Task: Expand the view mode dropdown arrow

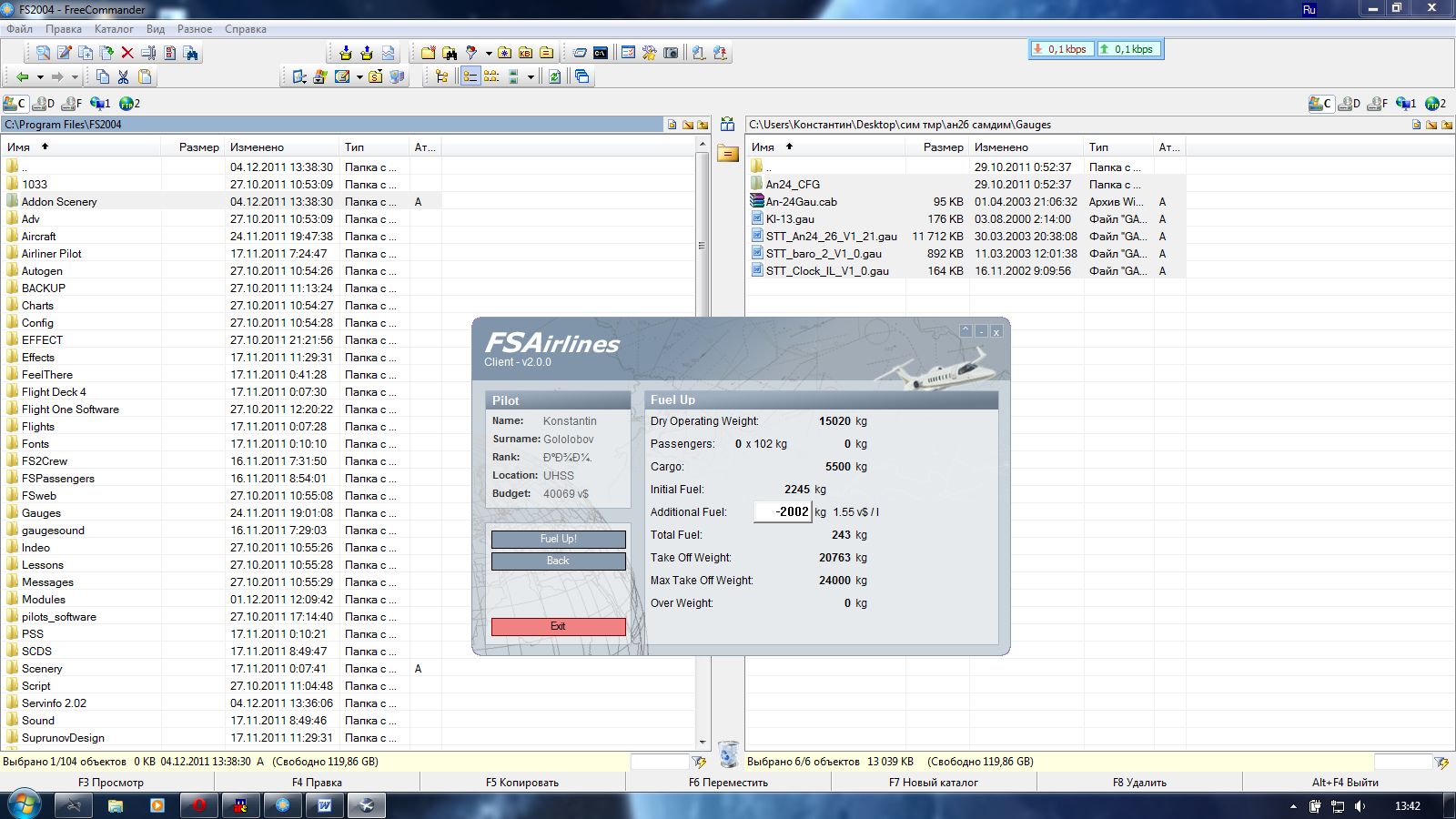Action: (531, 77)
